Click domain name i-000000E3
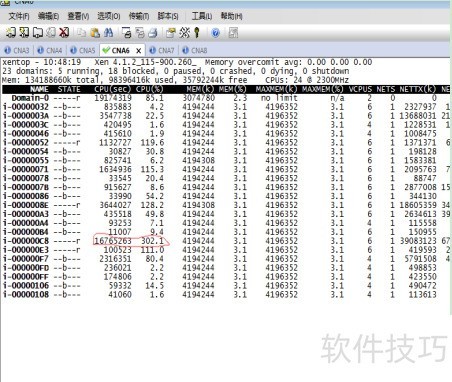This screenshot has width=452, height=382. click(26, 250)
